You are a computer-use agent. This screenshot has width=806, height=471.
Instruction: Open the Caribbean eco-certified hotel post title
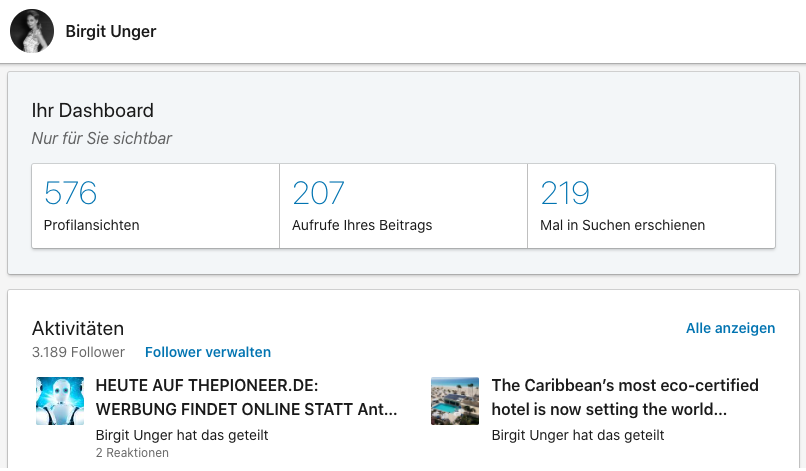pyautogui.click(x=625, y=397)
